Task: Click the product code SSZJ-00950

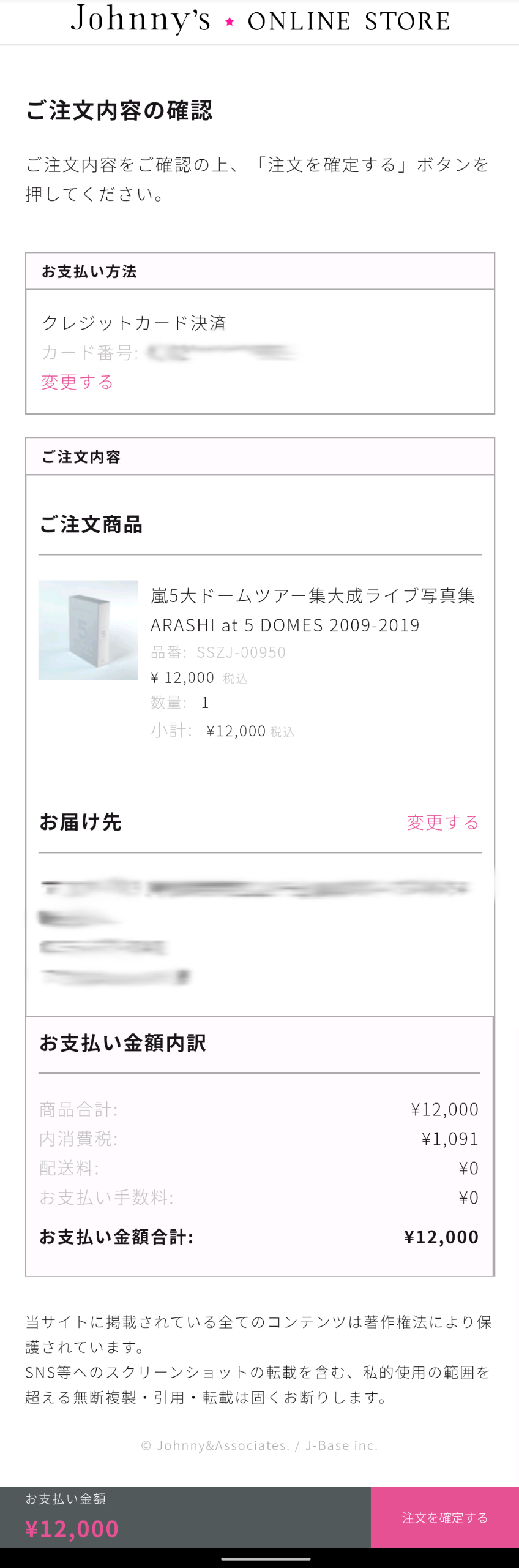Action: click(241, 652)
